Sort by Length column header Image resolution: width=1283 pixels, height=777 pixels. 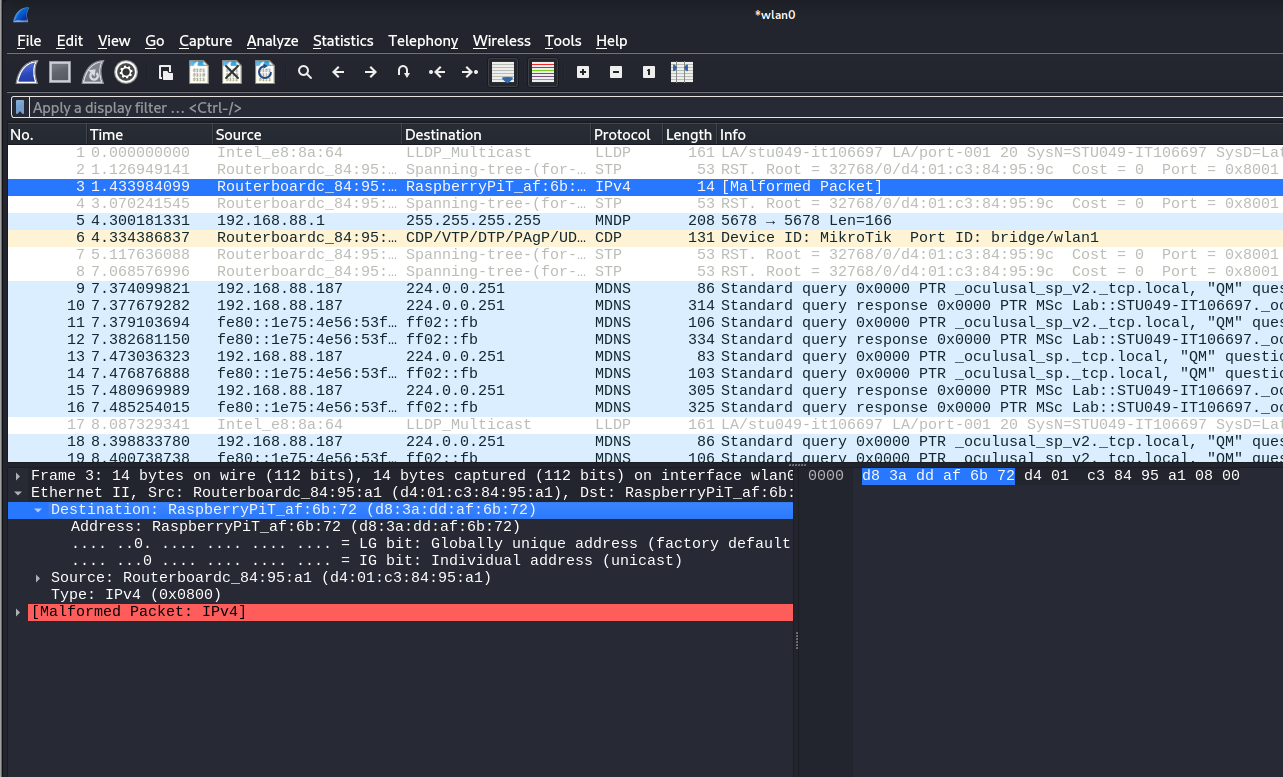coord(688,135)
